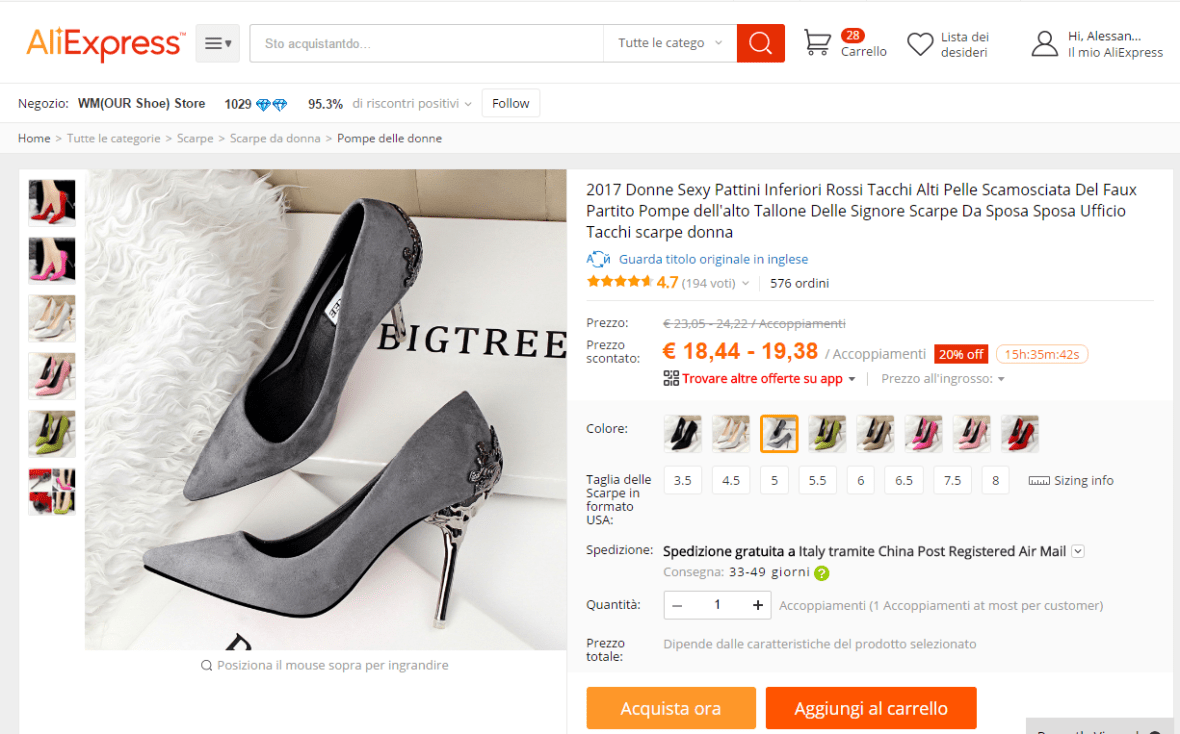Select USA shoe size 5.5
This screenshot has height=734, width=1180.
tap(817, 480)
